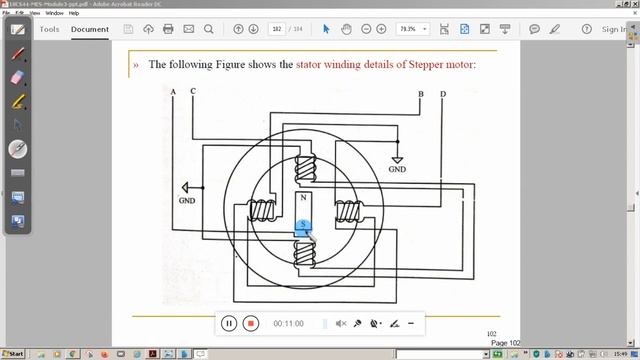Screen dimensions: 640x360
Task: Click the screen capture icon in sidebar
Action: point(18,221)
